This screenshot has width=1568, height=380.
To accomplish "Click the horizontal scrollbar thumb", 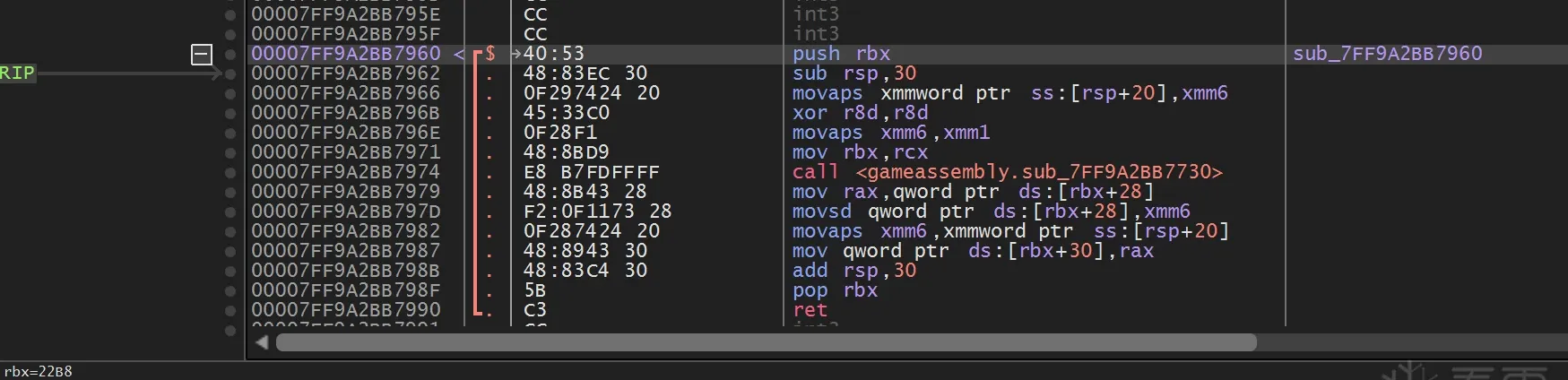I will [x=767, y=342].
